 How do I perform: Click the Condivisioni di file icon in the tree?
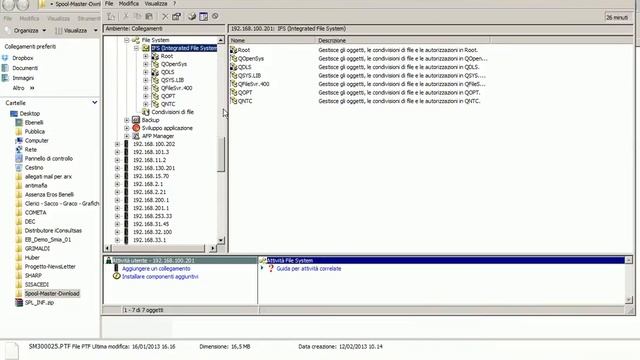click(146, 112)
